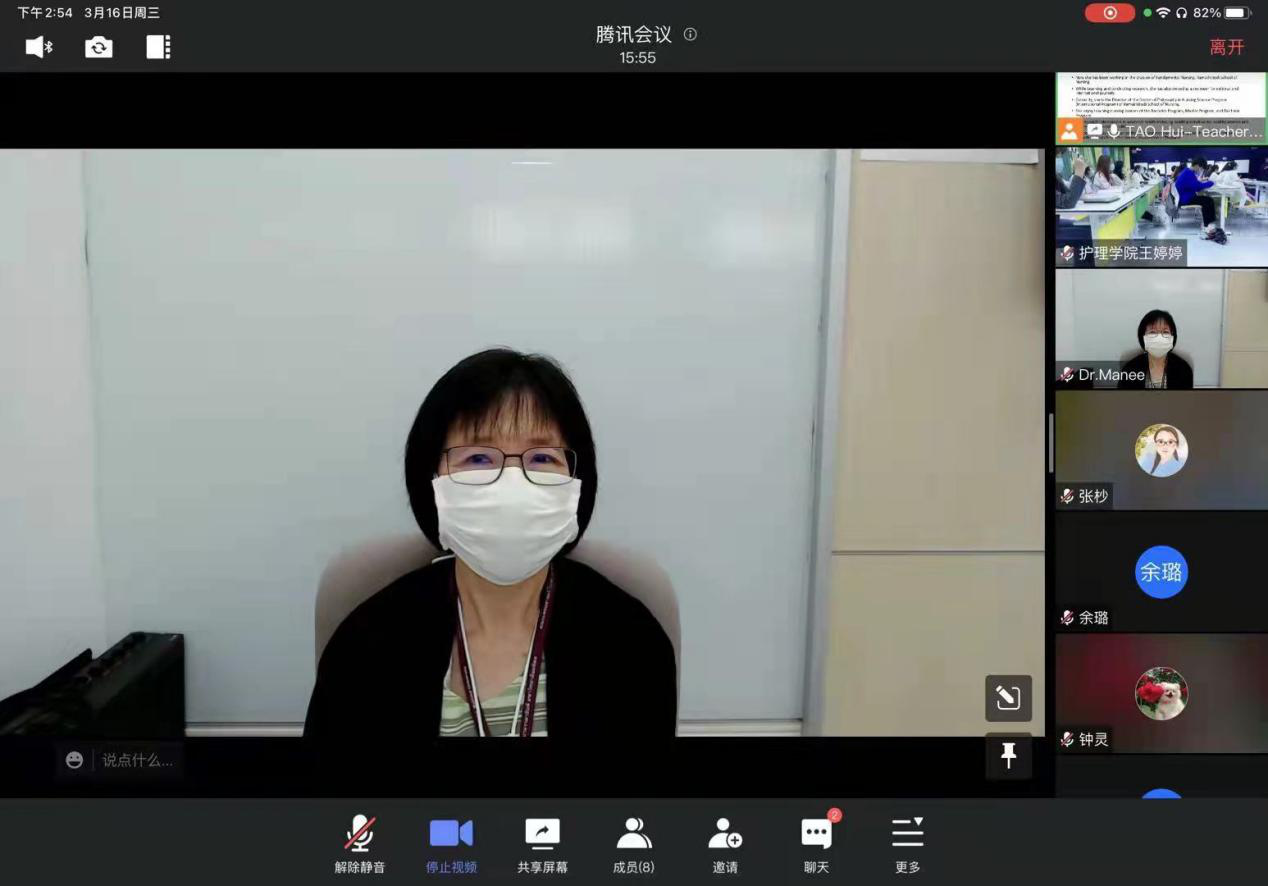The height and width of the screenshot is (886, 1268).
Task: Change the video layout with the layout icon
Action: tap(158, 47)
